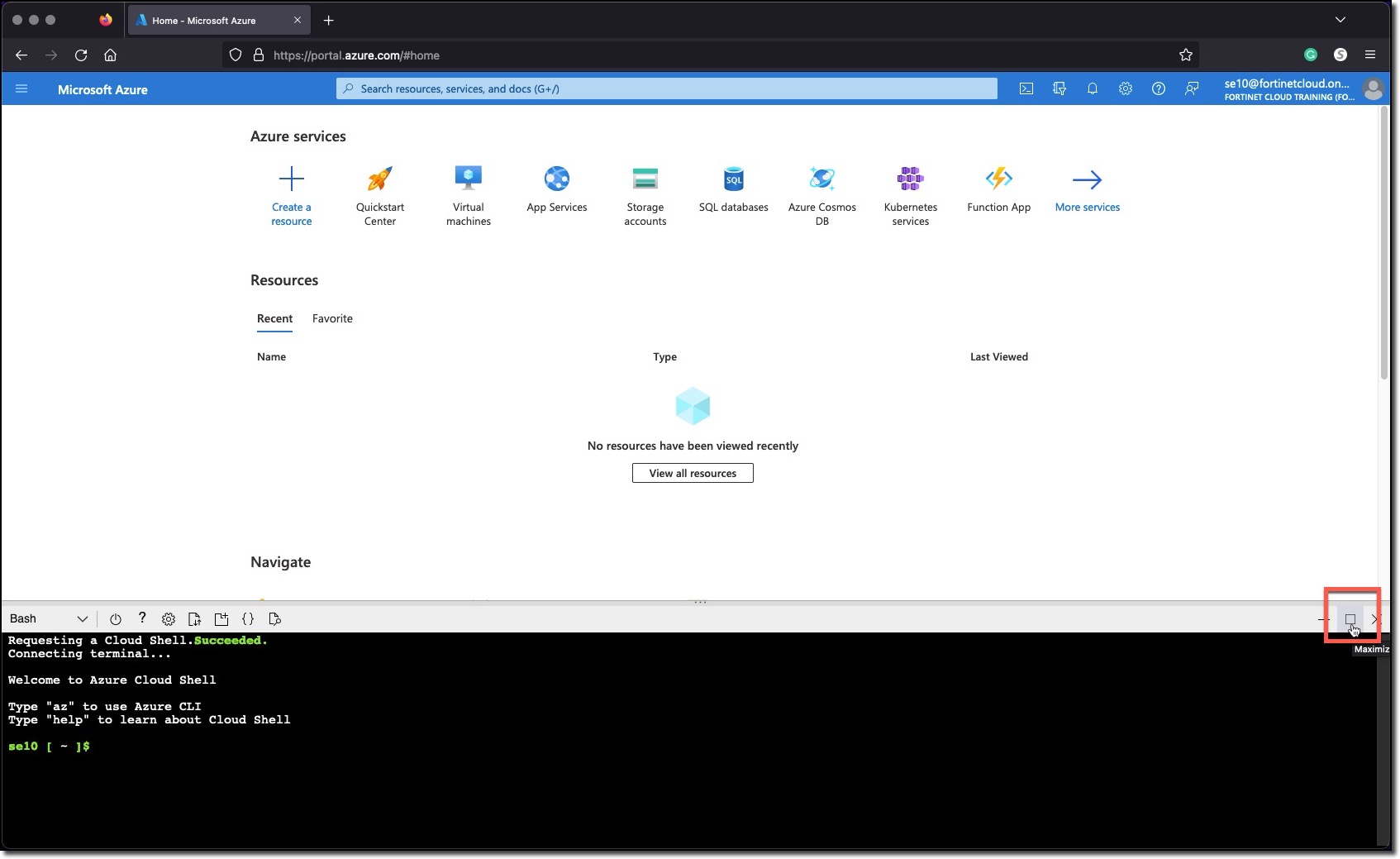Click the Cloud Shell web preview icon

(275, 618)
